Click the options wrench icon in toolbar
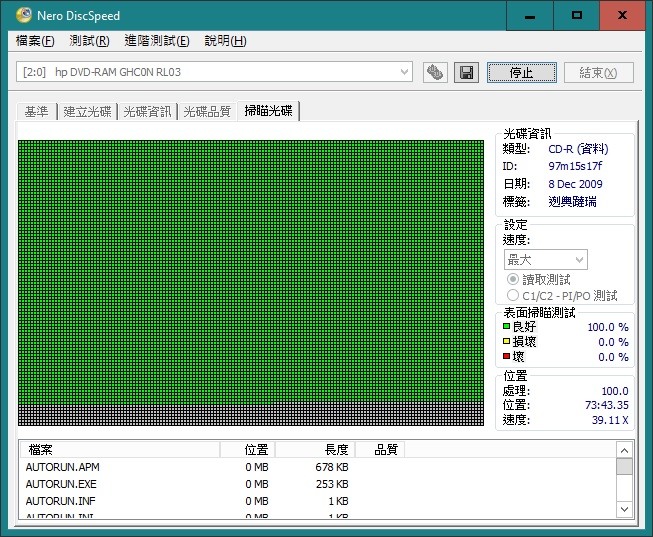653x537 pixels. point(435,73)
